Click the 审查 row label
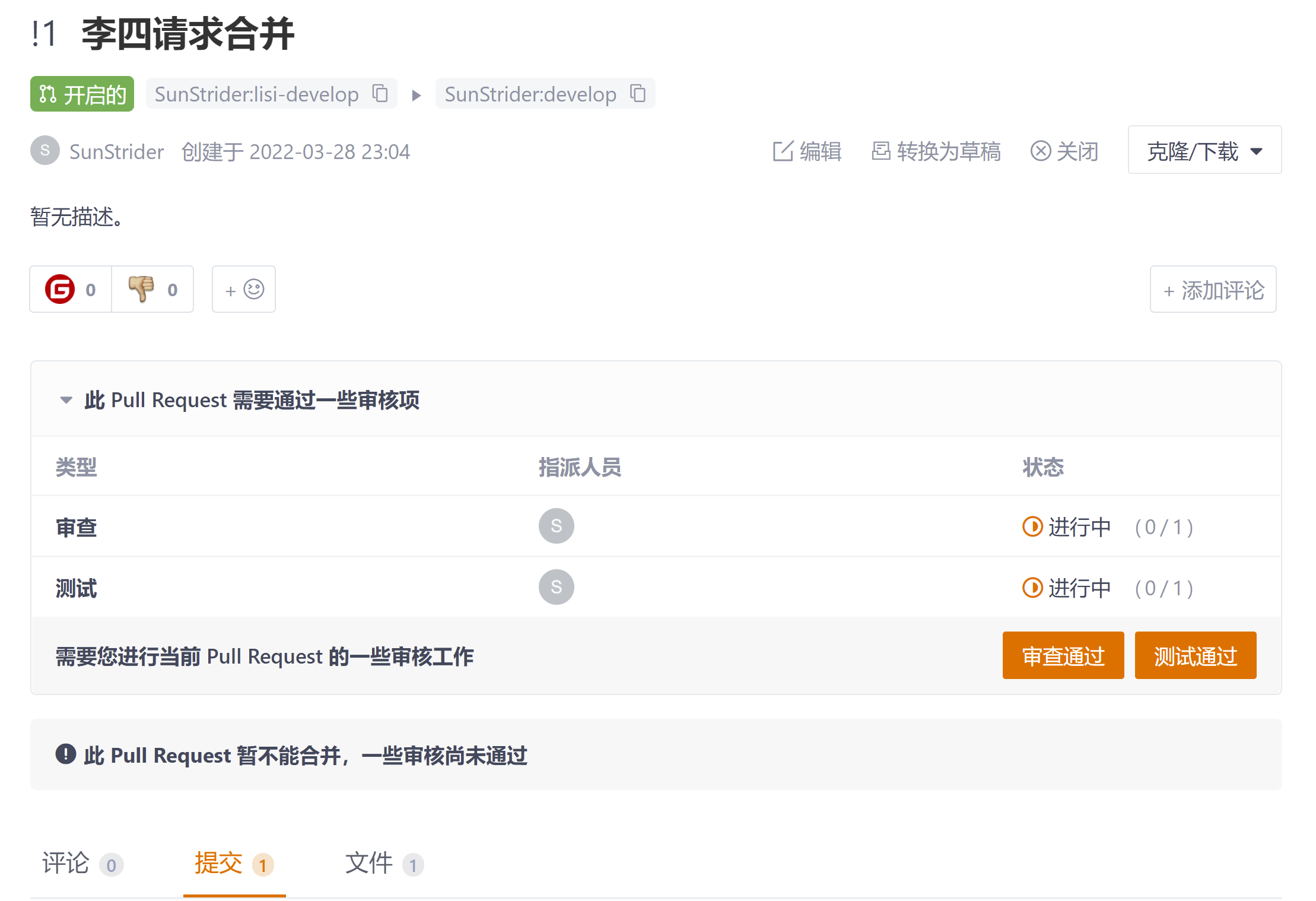This screenshot has height=901, width=1316. click(76, 527)
